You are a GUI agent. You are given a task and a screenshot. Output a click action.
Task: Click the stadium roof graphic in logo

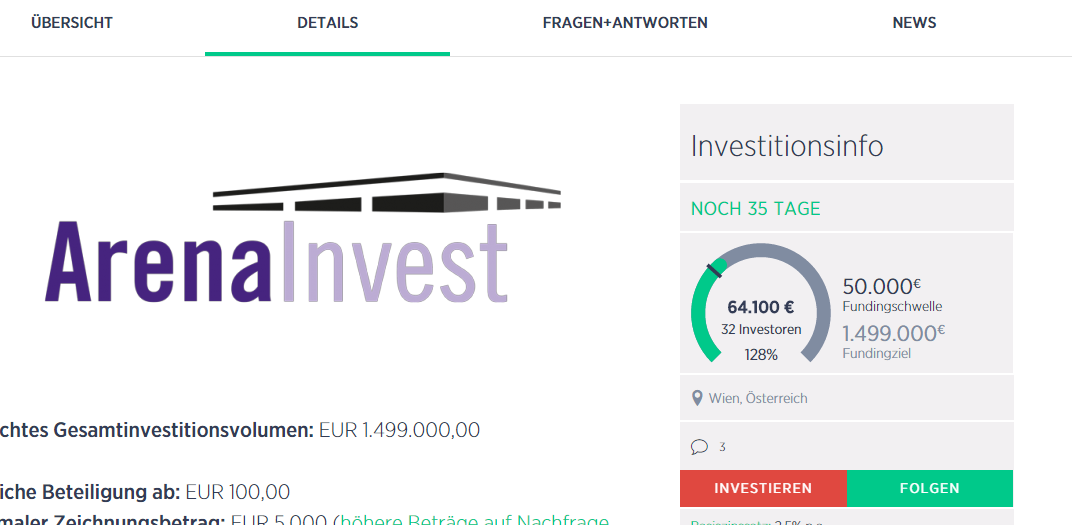[387, 193]
